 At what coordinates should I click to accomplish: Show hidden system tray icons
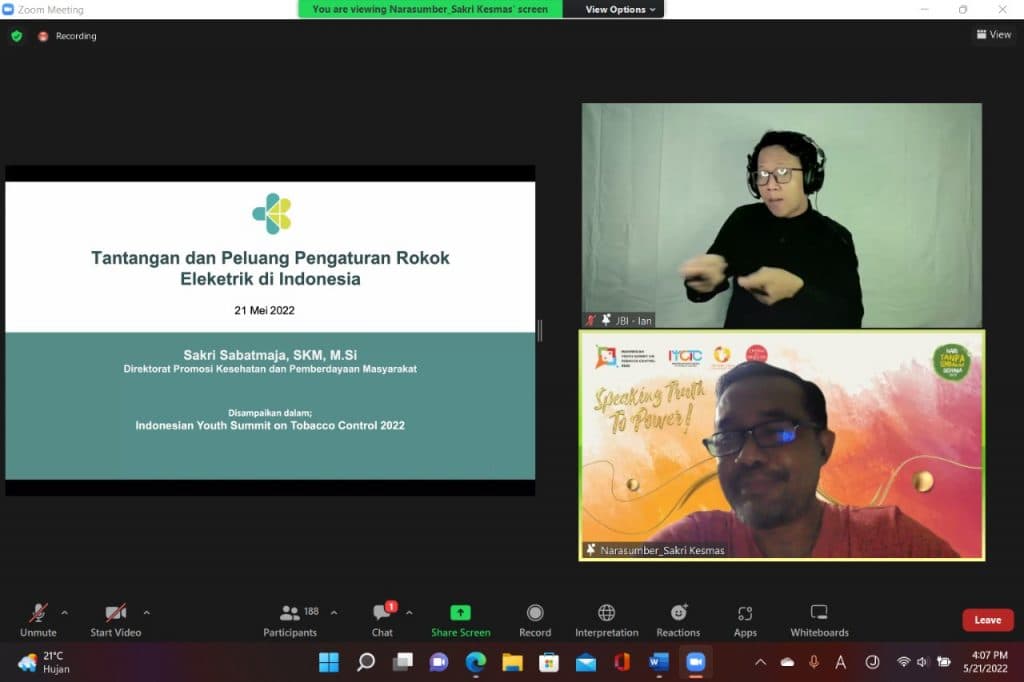760,662
